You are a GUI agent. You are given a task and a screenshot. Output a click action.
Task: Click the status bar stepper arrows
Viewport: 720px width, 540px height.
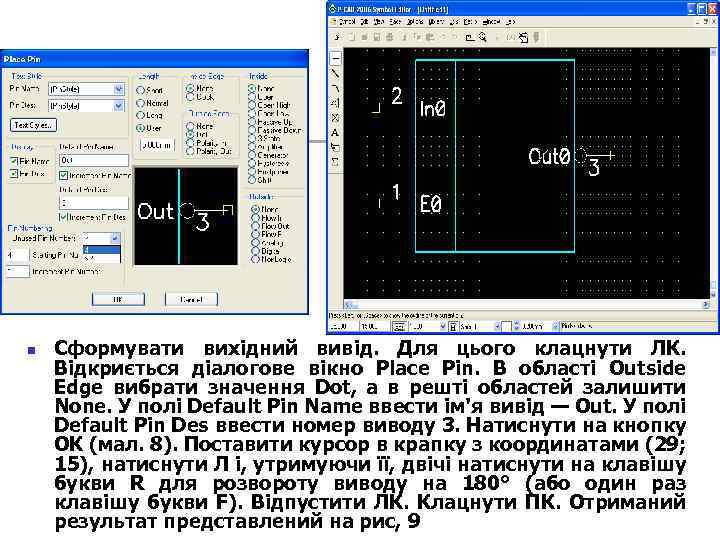(517, 326)
